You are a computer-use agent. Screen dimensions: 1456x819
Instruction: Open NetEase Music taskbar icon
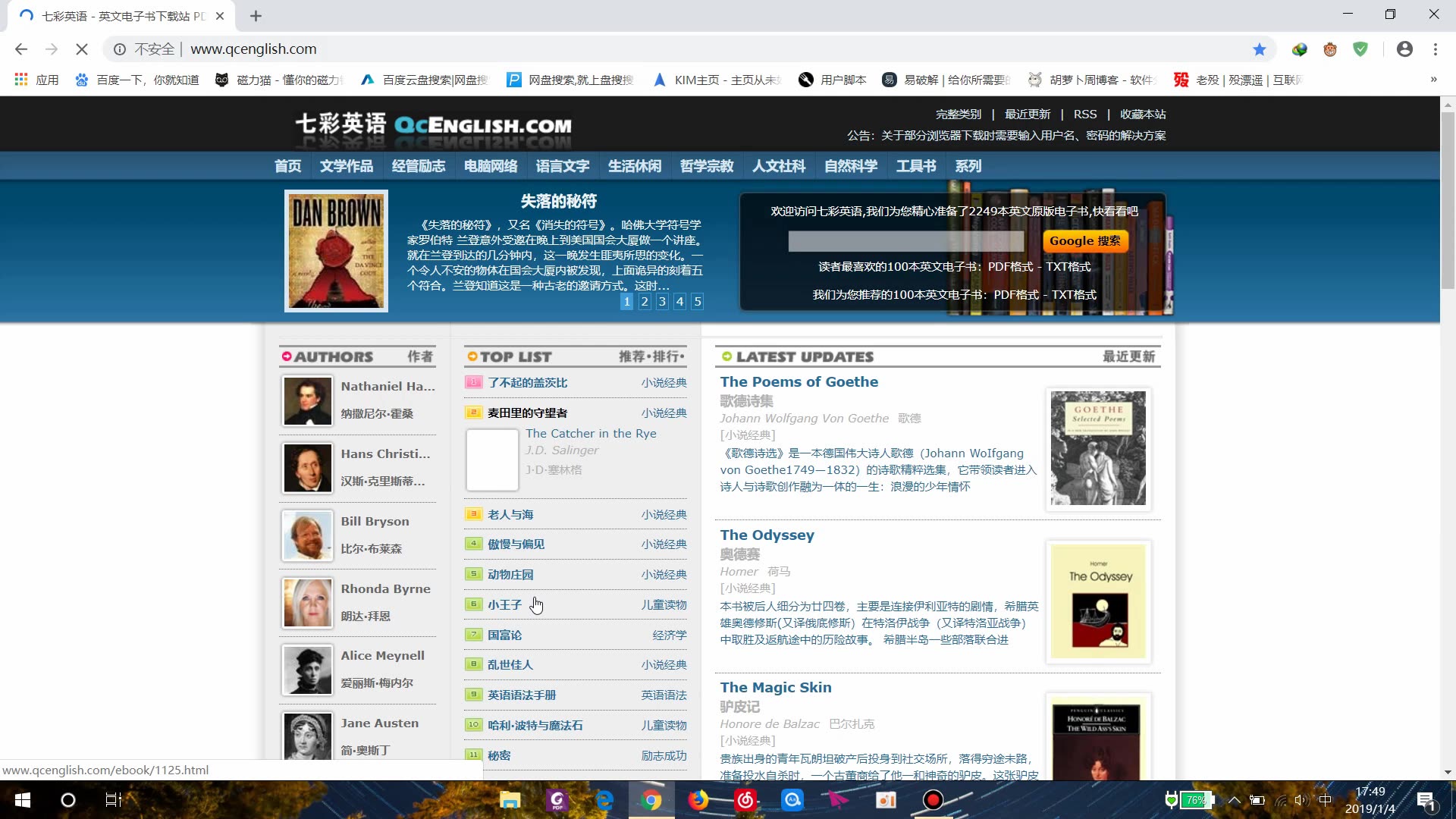tap(745, 800)
